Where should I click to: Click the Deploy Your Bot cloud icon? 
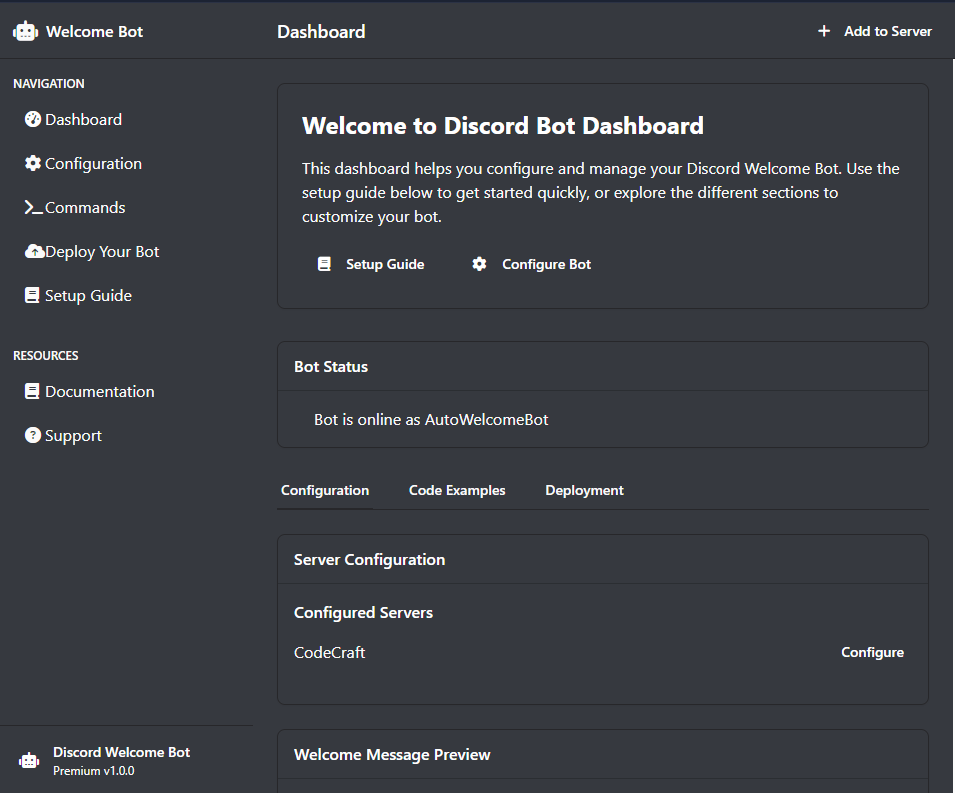pyautogui.click(x=33, y=252)
